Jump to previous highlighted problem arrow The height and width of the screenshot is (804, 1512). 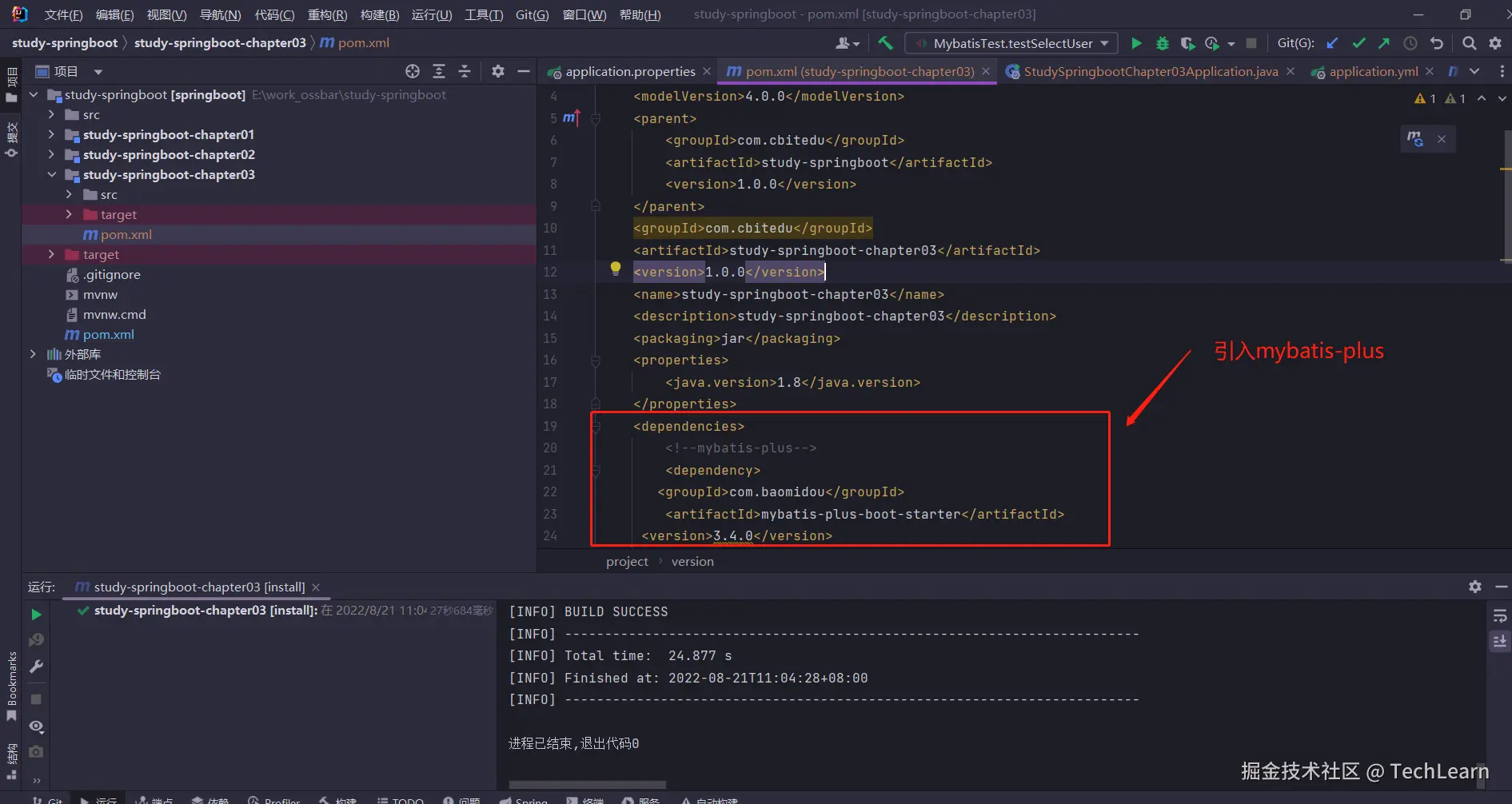tap(1482, 98)
